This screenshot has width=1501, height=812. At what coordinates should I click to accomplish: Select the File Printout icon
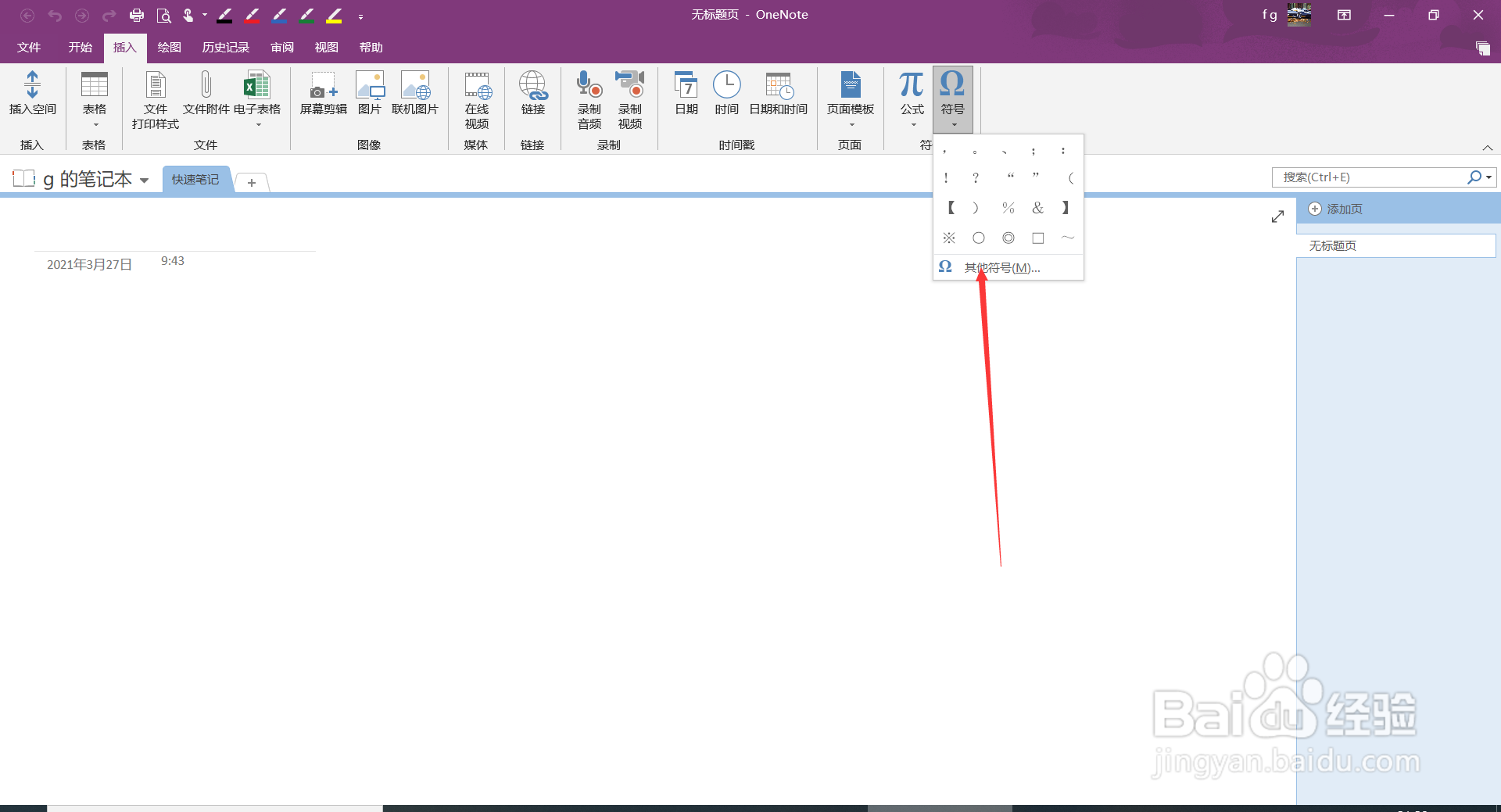156,84
